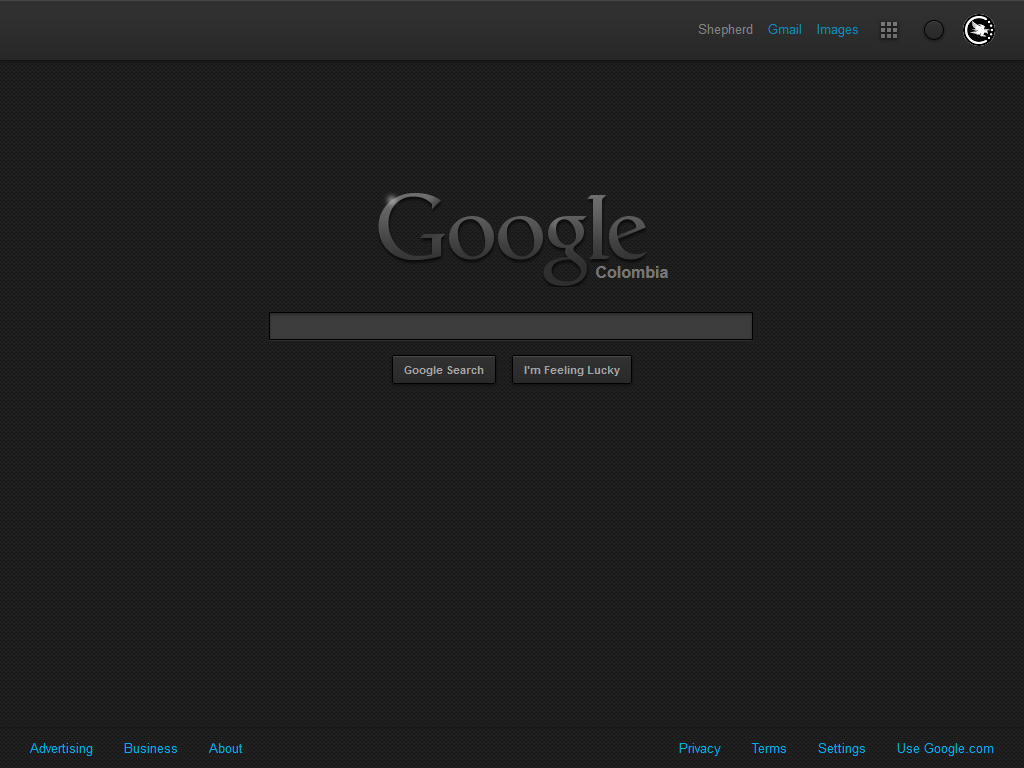Image resolution: width=1024 pixels, height=768 pixels.
Task: View the Privacy policy
Action: (x=699, y=748)
